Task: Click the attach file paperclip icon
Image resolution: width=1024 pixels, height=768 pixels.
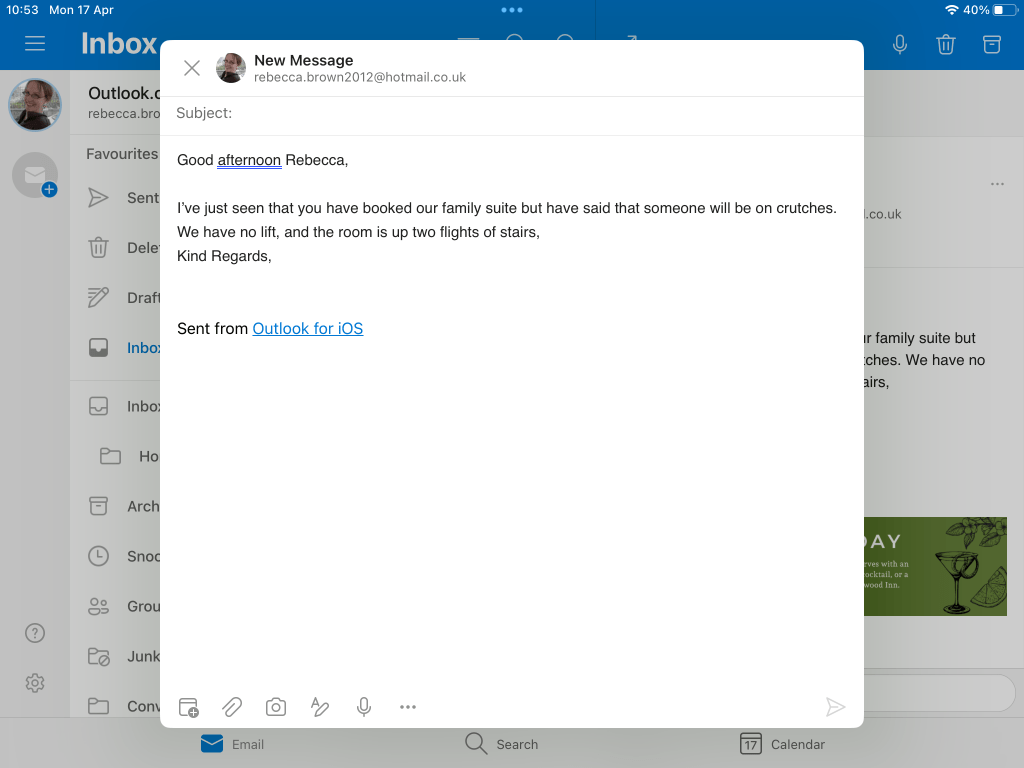Action: [232, 707]
